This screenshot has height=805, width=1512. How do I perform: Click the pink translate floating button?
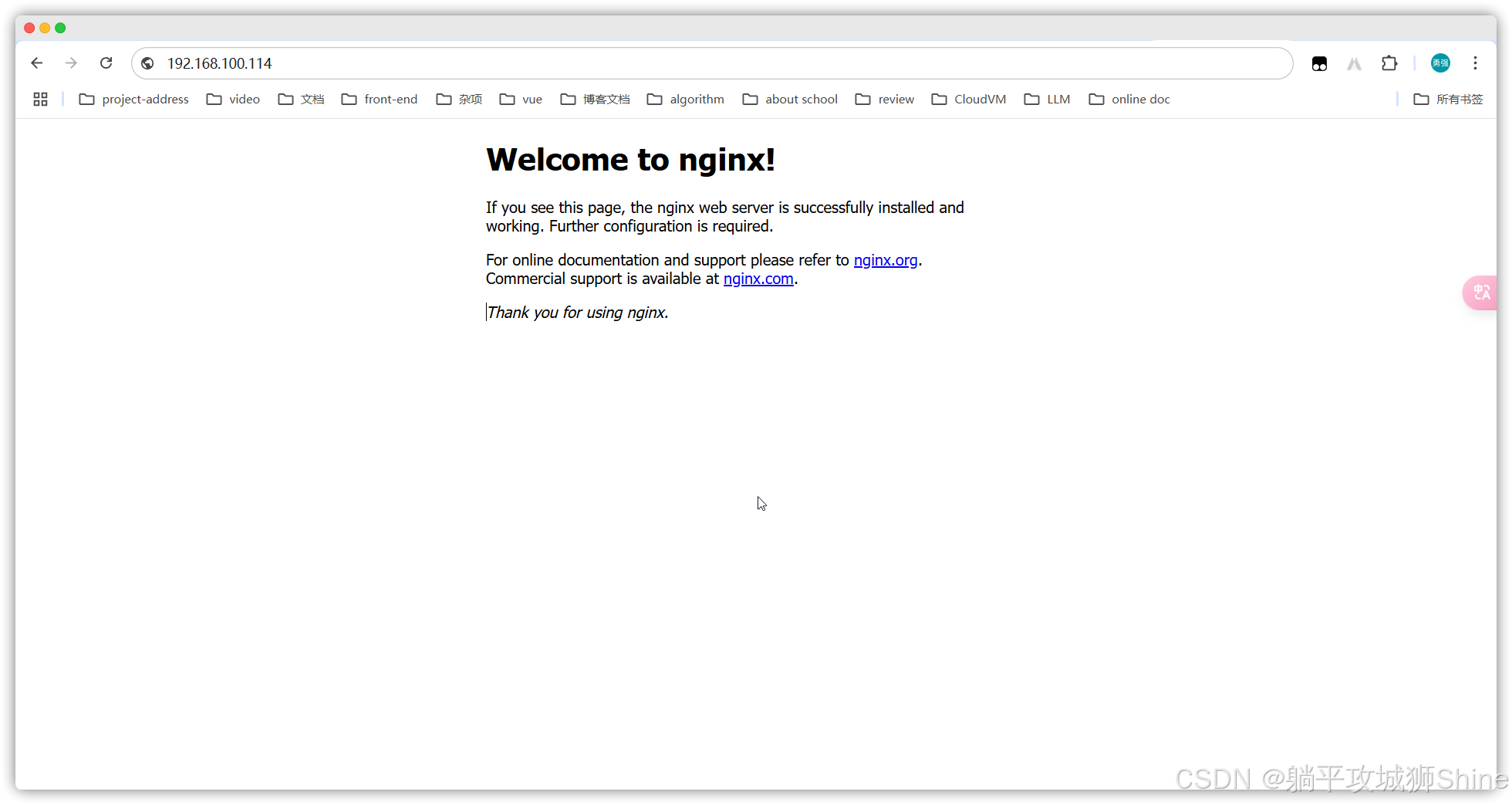pos(1480,293)
